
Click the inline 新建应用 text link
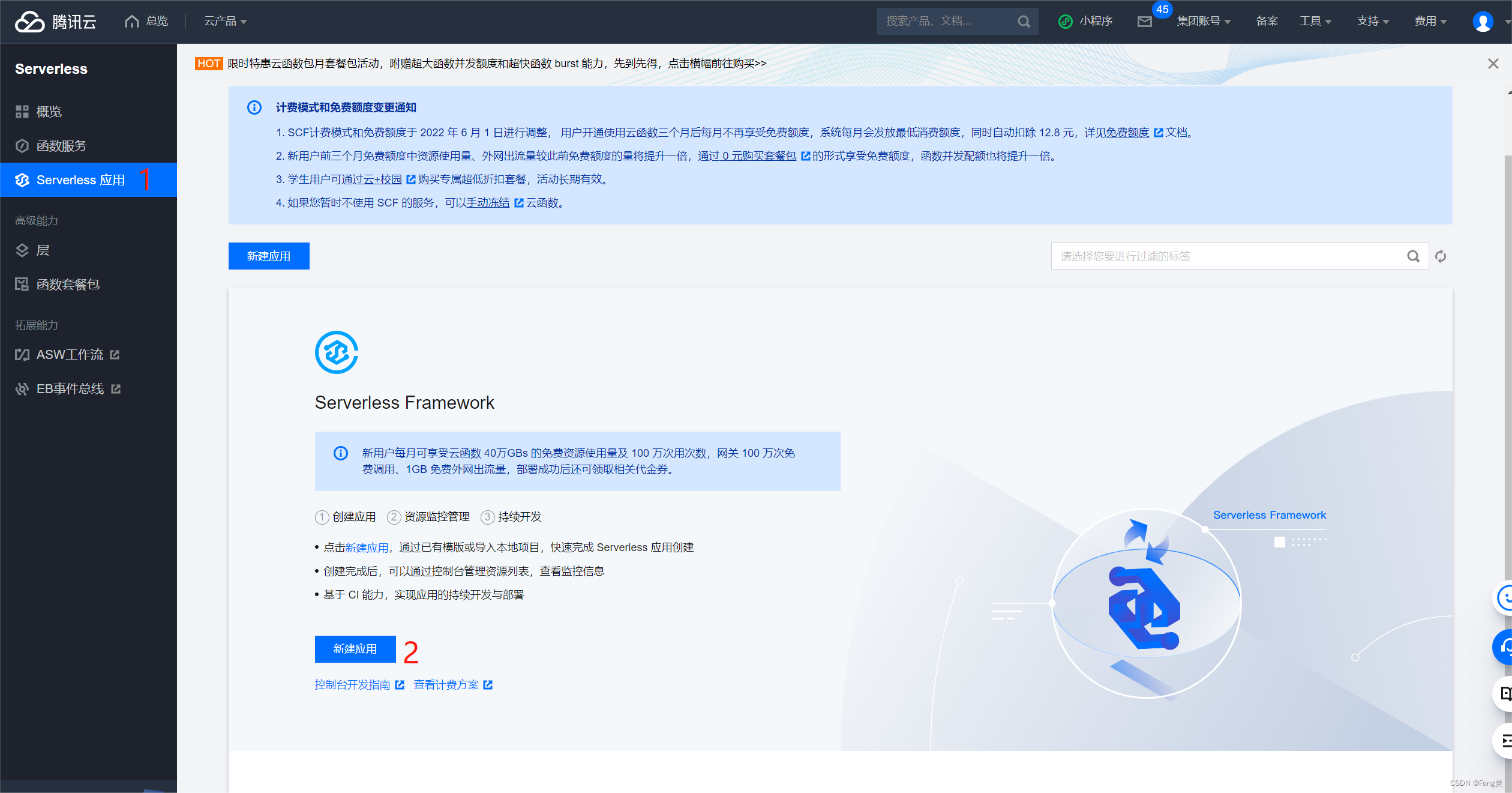[367, 547]
